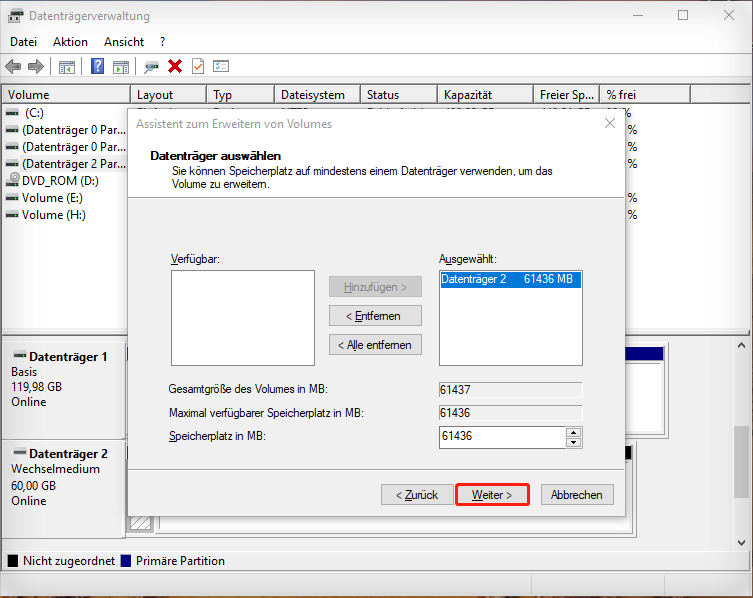The image size is (753, 598).
Task: Increase Speicherplatz value with up arrow
Action: click(x=573, y=432)
